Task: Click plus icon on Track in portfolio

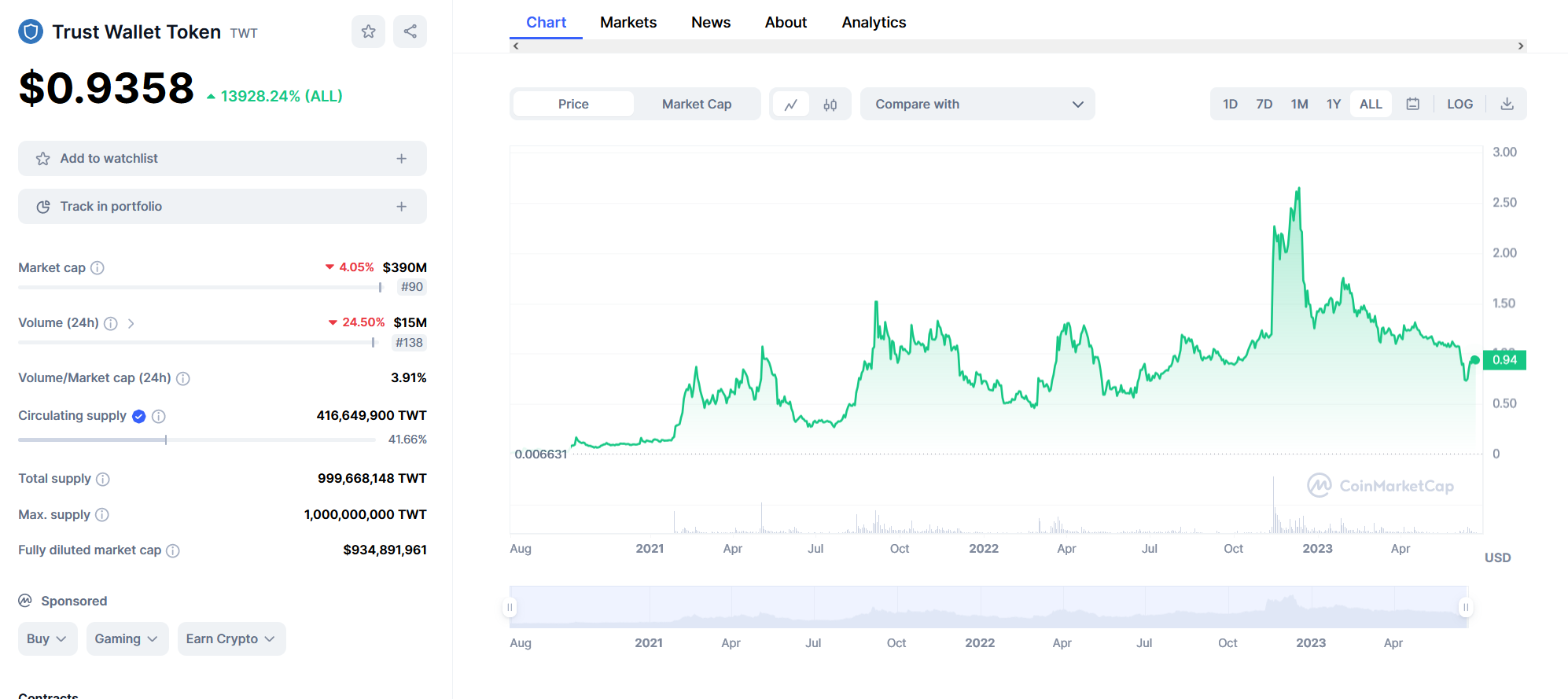Action: click(x=402, y=207)
